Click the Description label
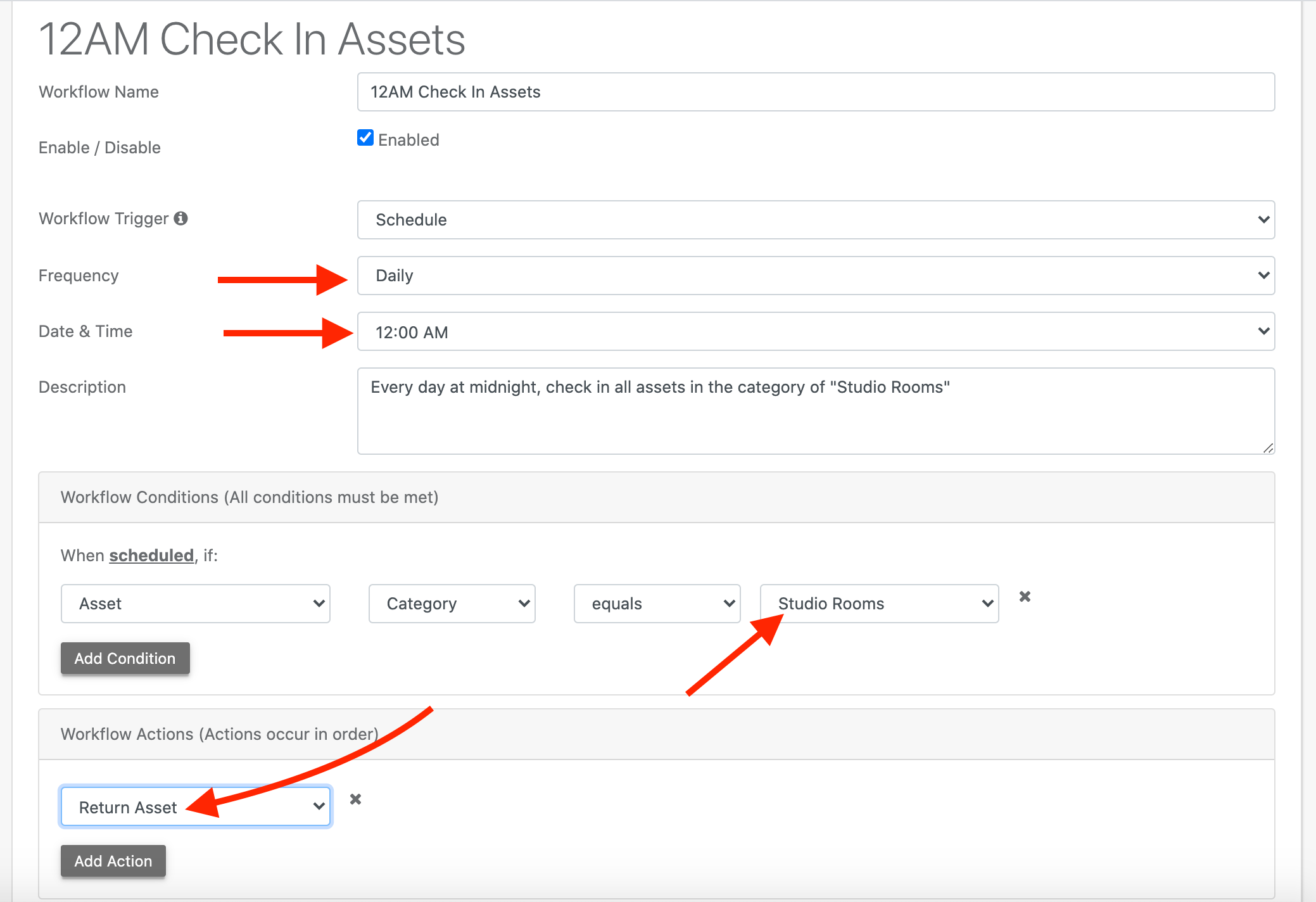 pyautogui.click(x=82, y=387)
